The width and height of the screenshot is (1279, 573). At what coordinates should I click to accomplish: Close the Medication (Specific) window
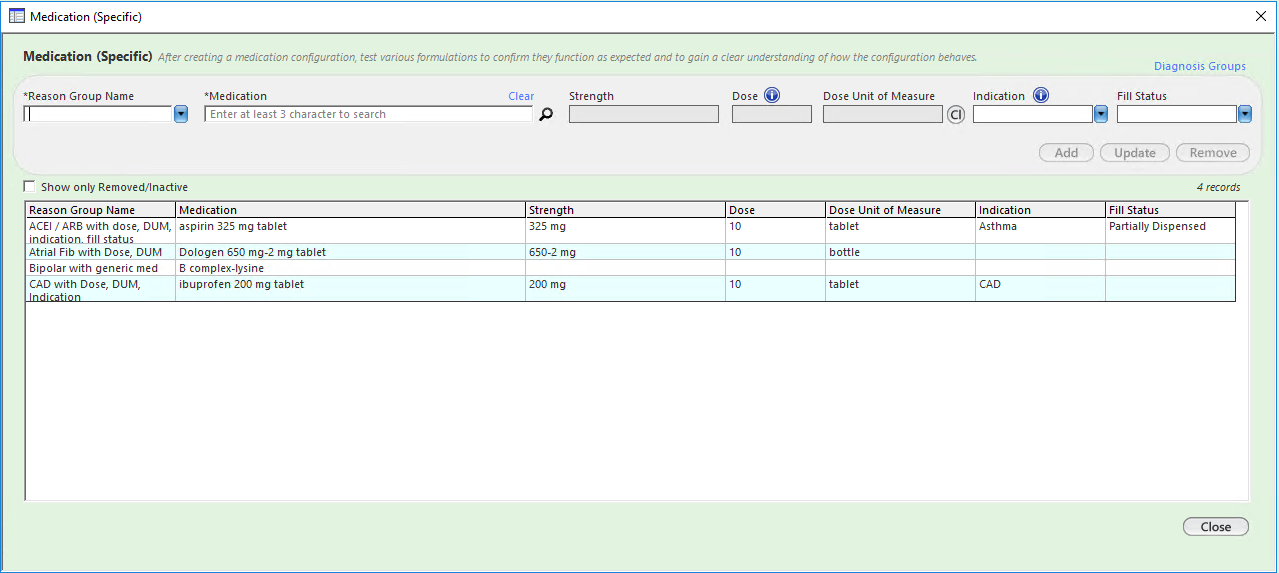coord(1261,16)
